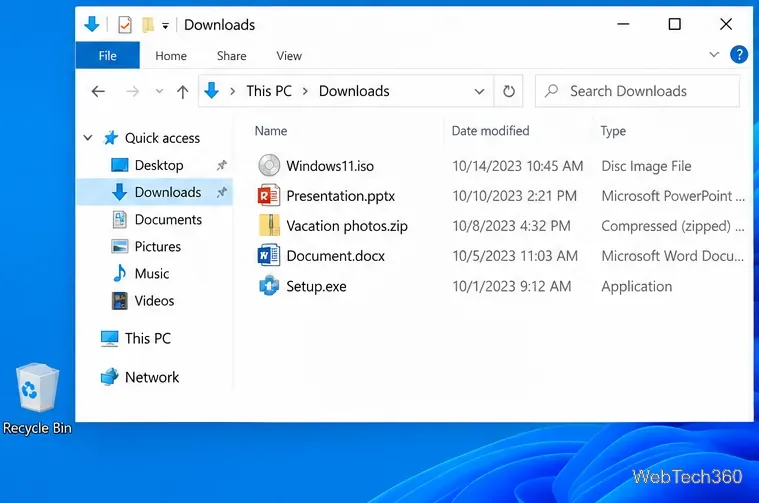
Task: Click the Compressed (zipped) type cell
Action: [673, 226]
